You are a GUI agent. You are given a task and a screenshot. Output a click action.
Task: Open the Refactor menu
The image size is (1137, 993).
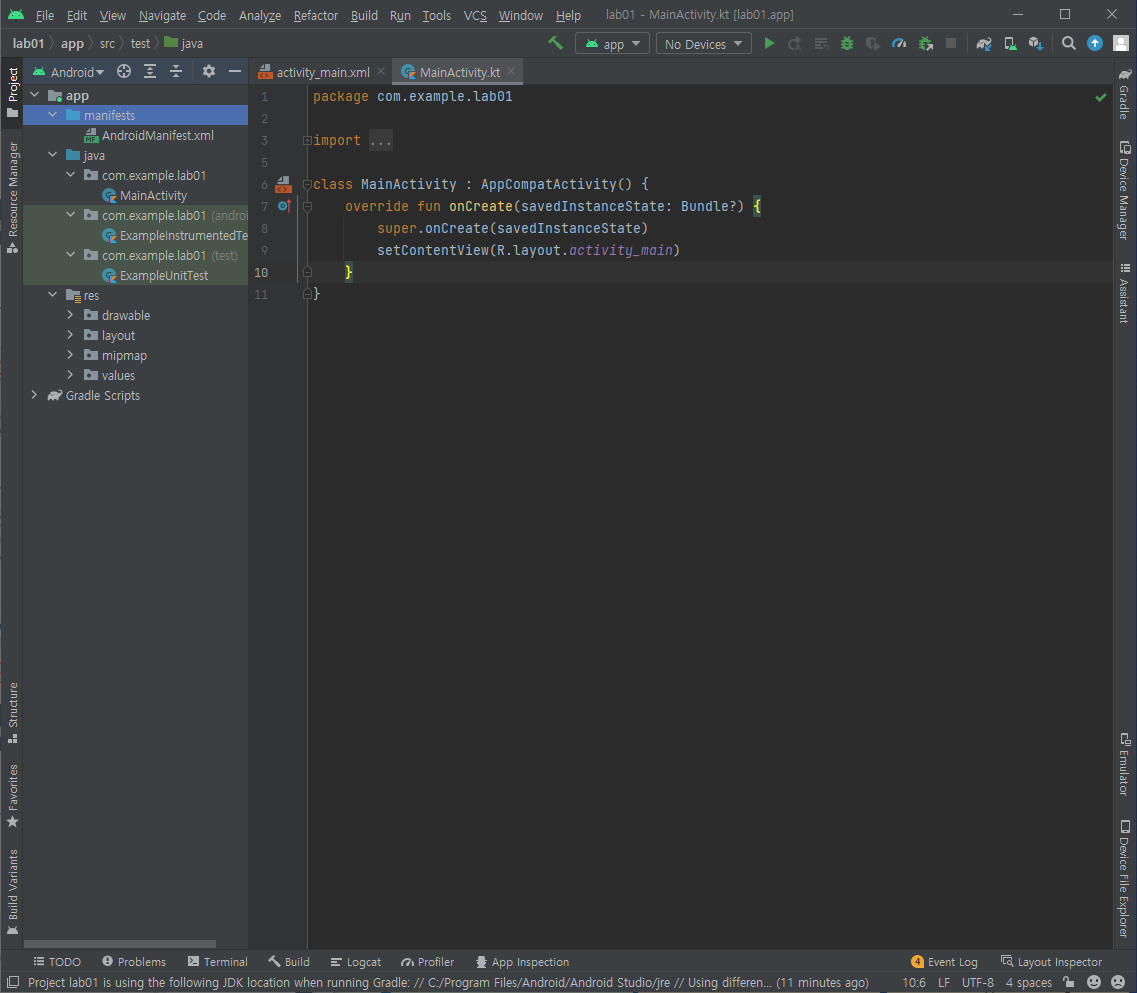315,15
